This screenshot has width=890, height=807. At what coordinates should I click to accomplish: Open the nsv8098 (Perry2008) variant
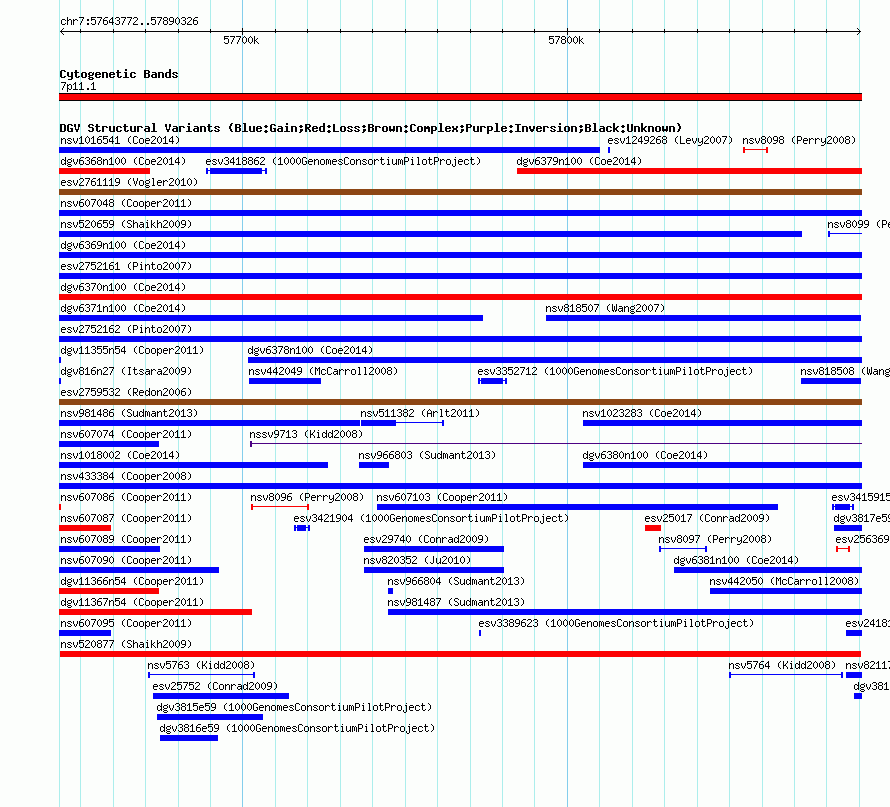pos(799,140)
